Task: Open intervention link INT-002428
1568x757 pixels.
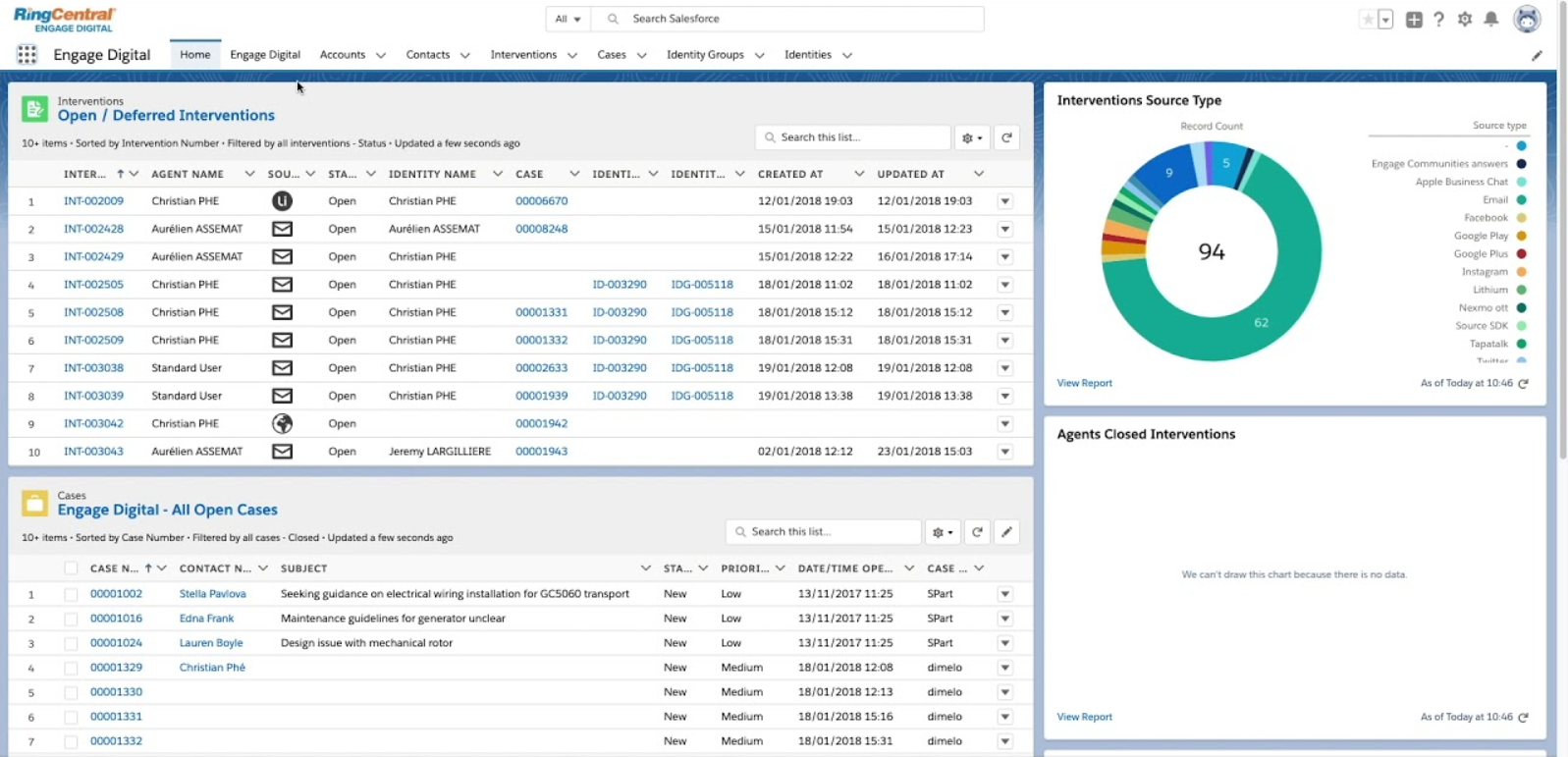Action: [93, 229]
